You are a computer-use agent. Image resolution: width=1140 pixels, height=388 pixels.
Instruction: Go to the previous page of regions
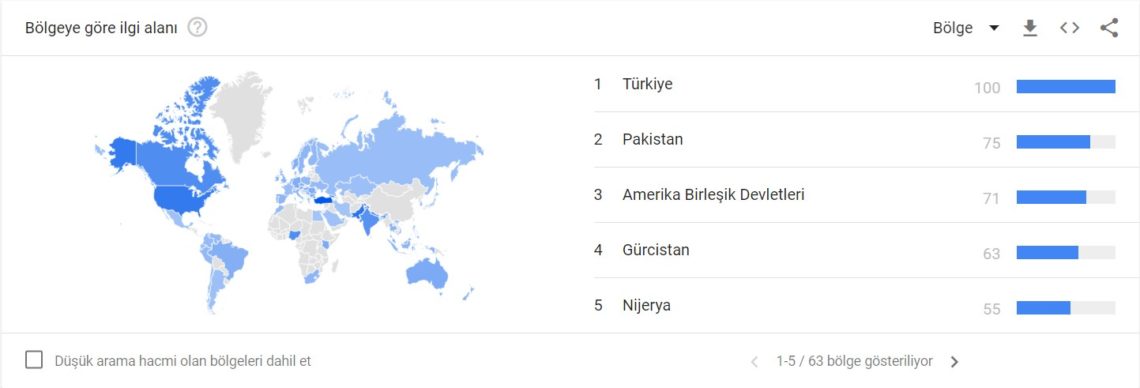(x=754, y=361)
